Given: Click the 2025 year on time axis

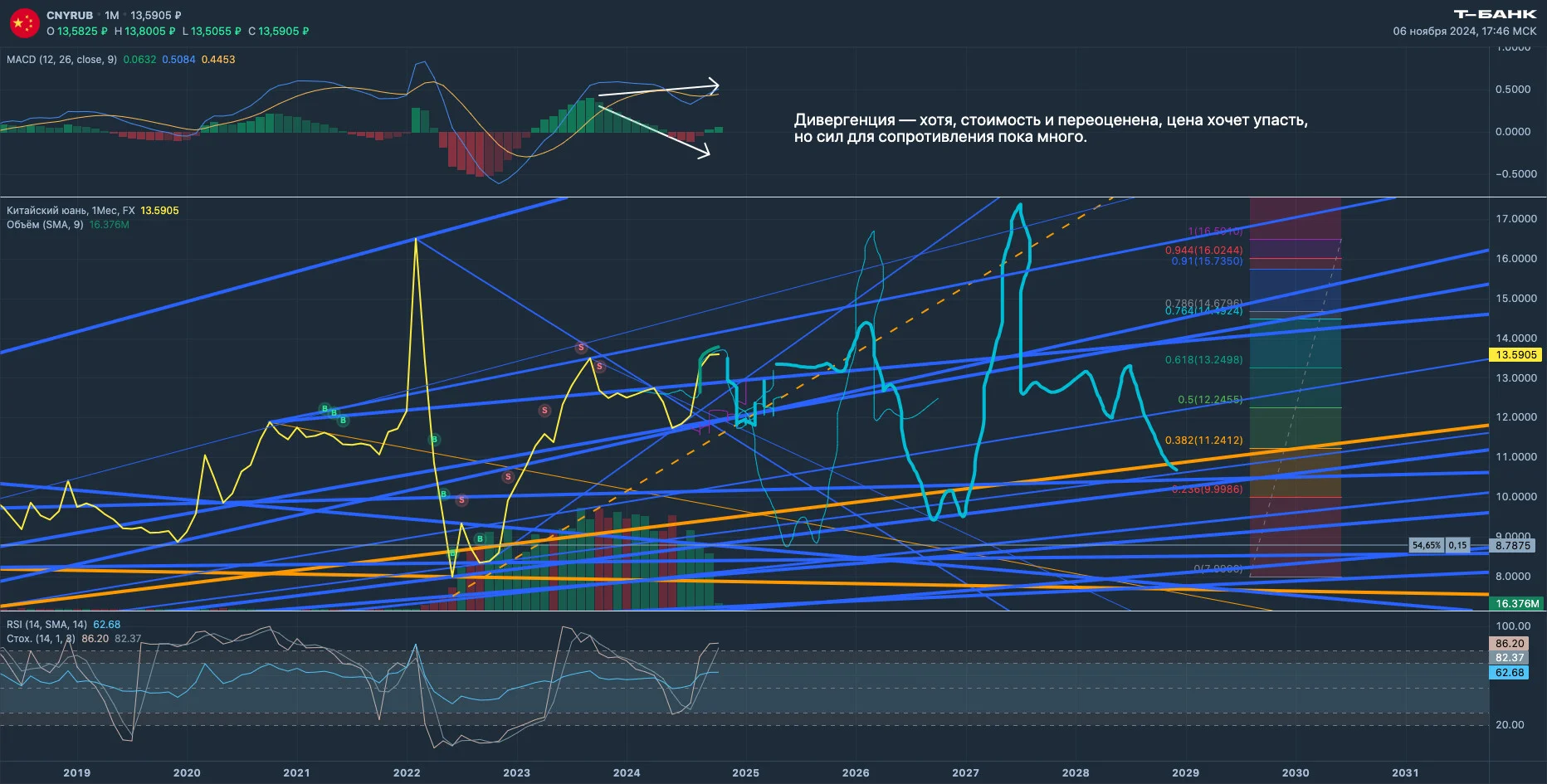Looking at the screenshot, I should pyautogui.click(x=745, y=772).
